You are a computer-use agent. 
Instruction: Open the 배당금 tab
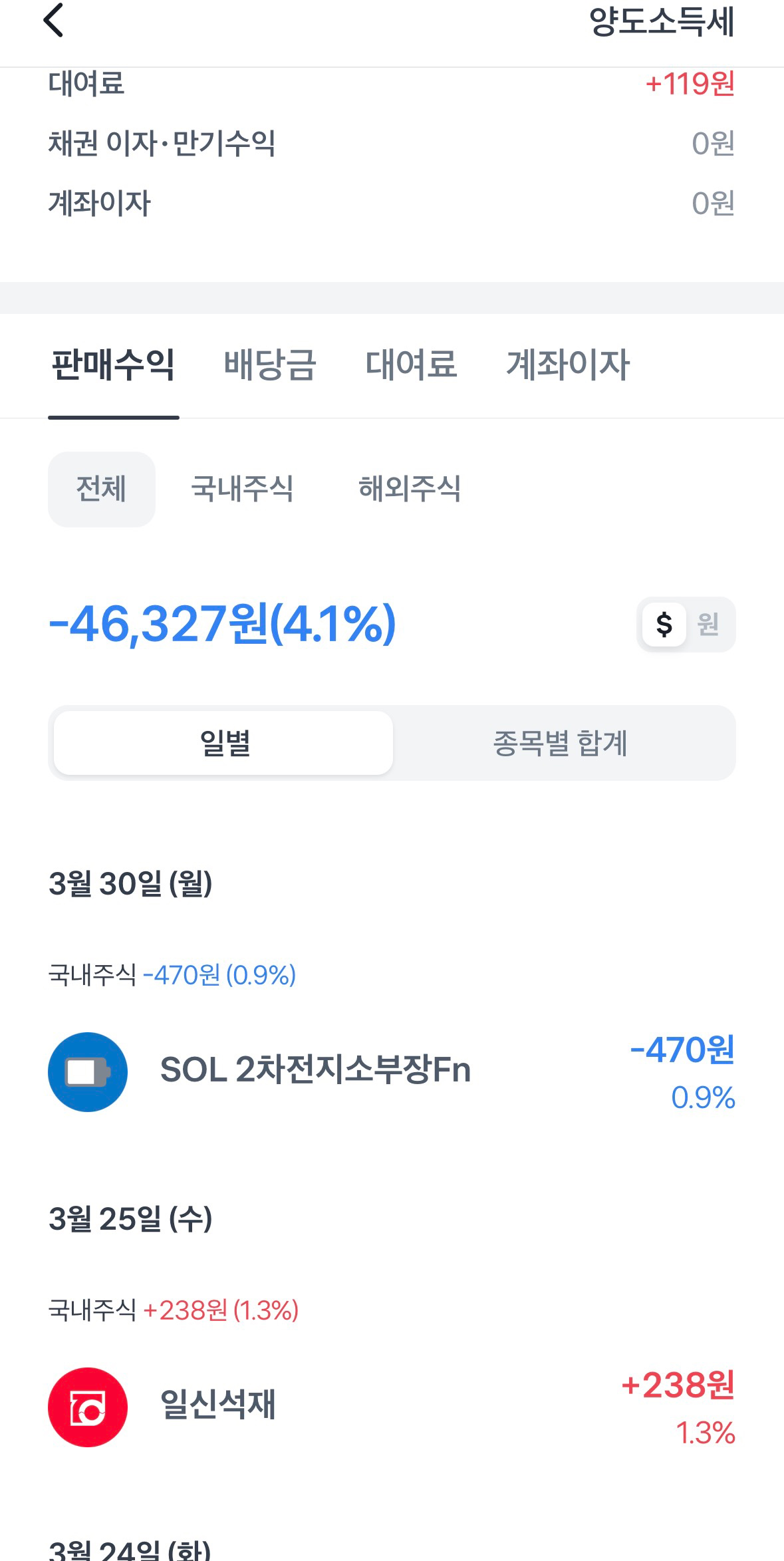[x=270, y=364]
